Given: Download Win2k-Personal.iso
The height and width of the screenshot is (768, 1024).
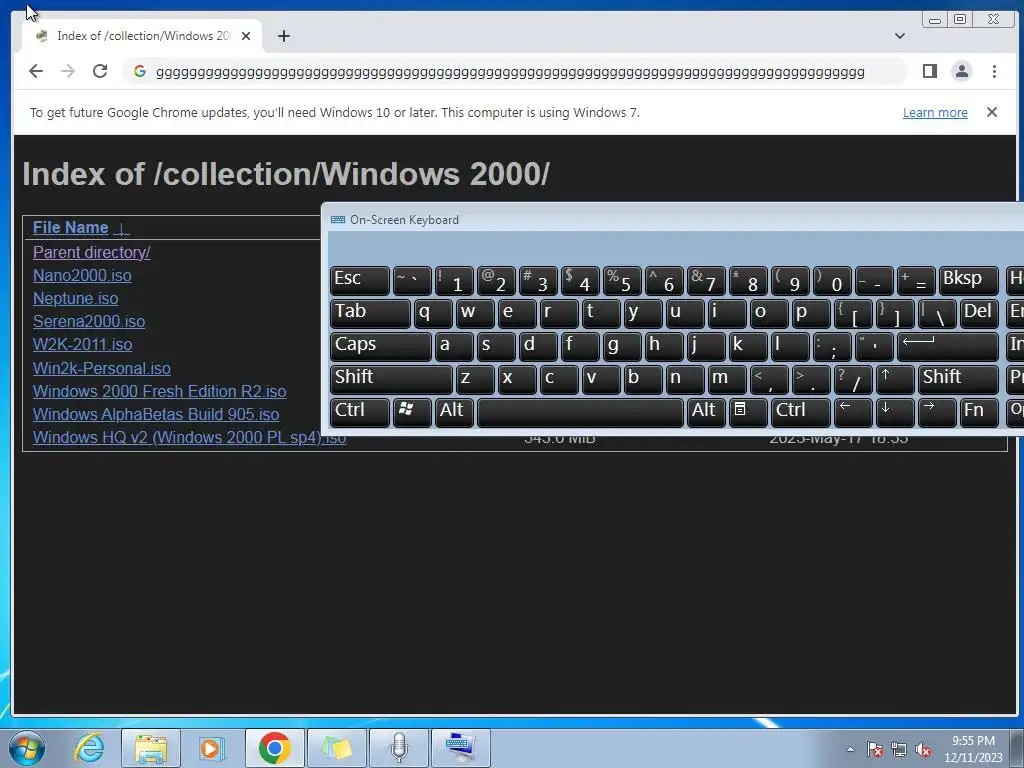Looking at the screenshot, I should coord(102,368).
